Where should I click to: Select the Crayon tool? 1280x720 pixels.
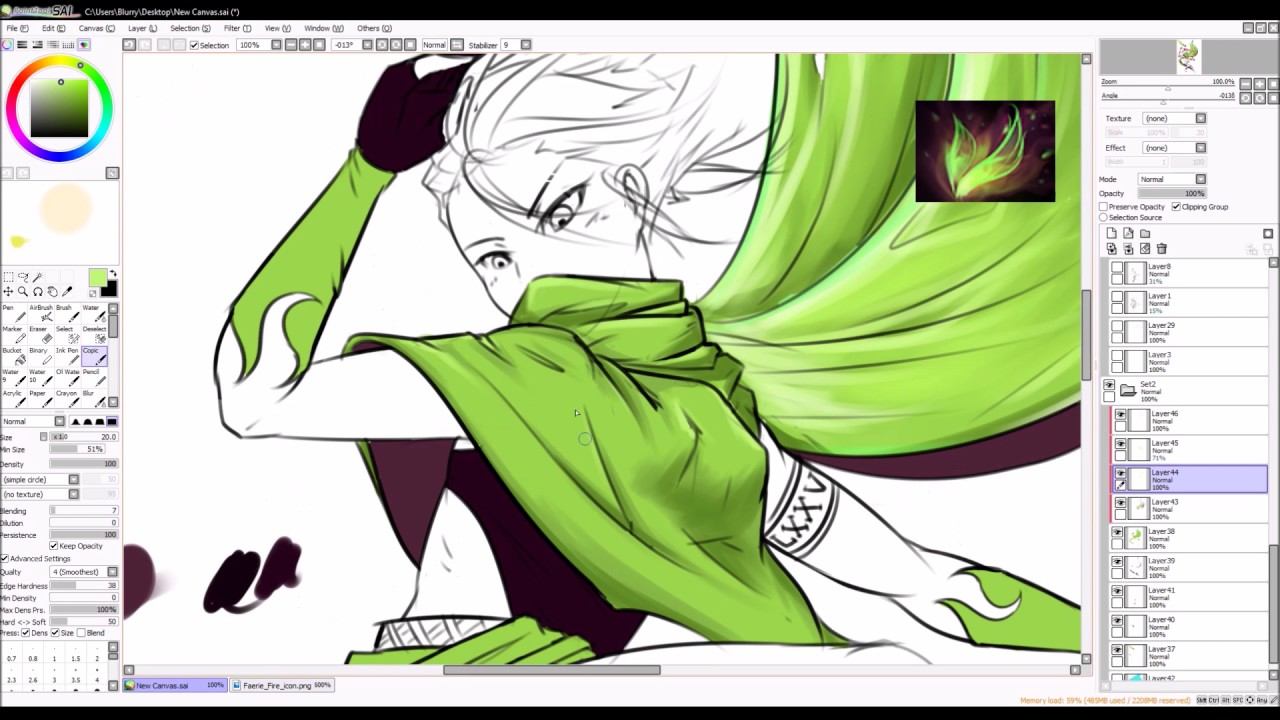click(68, 399)
